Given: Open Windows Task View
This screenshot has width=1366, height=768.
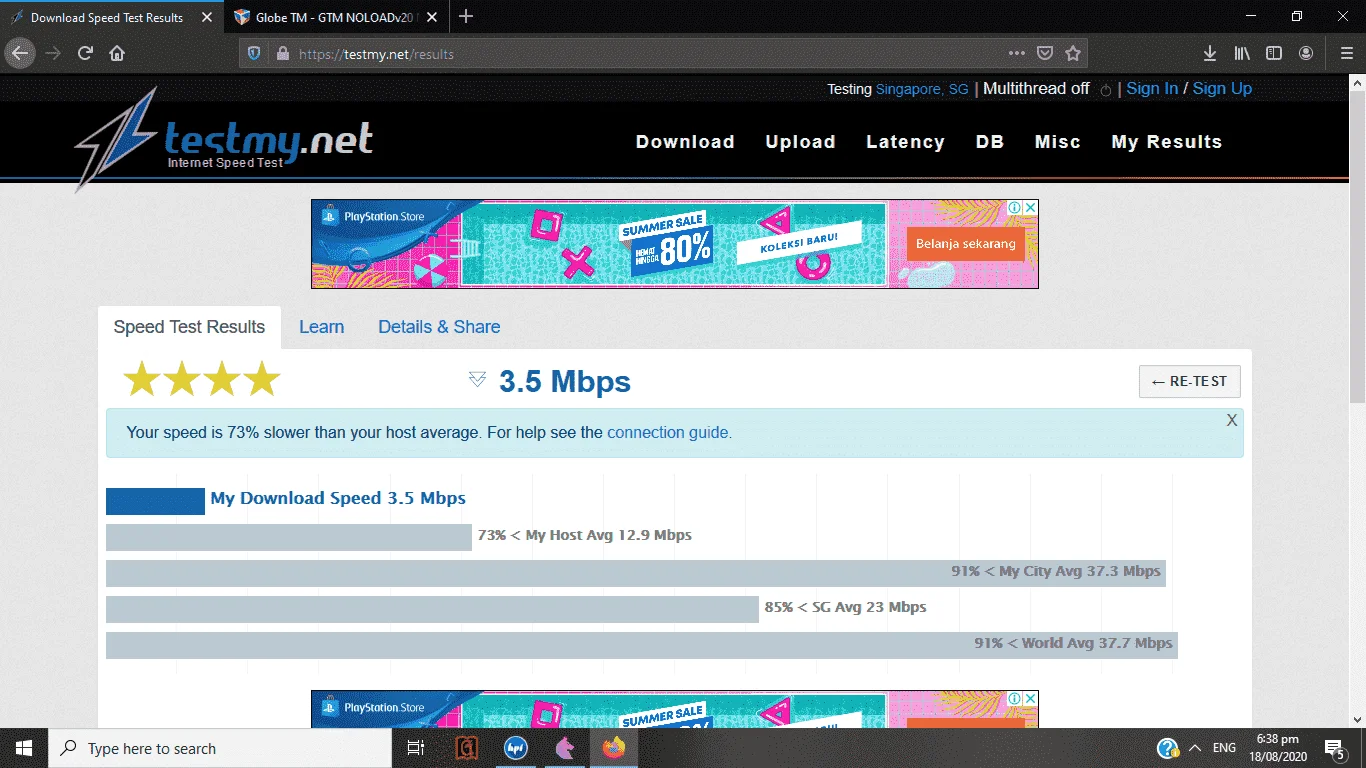Looking at the screenshot, I should tap(416, 748).
